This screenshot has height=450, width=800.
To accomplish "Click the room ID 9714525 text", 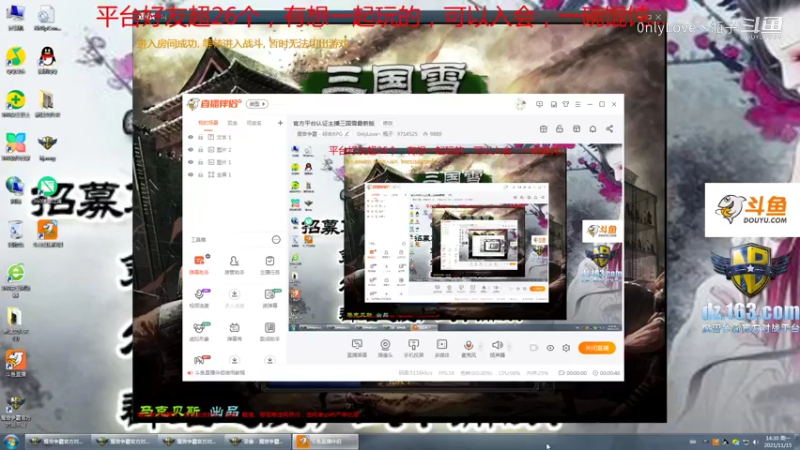I will (407, 134).
